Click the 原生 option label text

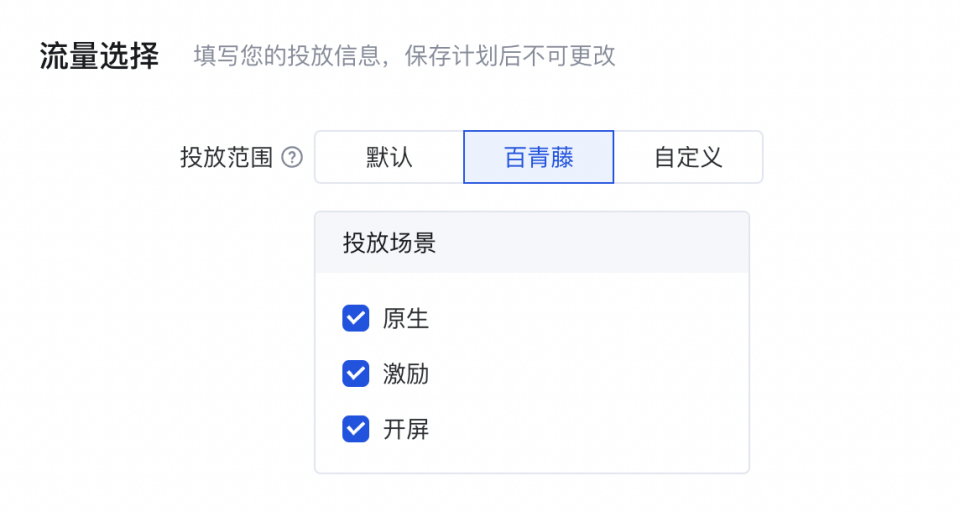[x=406, y=318]
